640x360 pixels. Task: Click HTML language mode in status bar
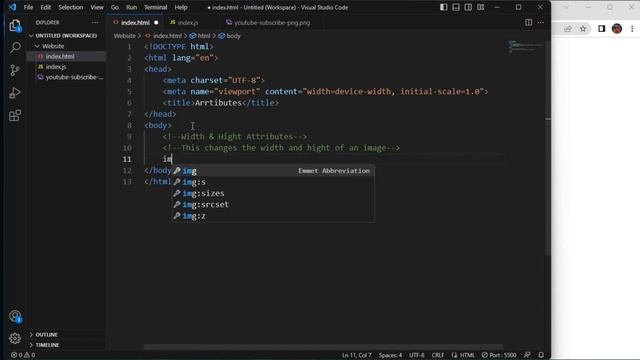467,355
